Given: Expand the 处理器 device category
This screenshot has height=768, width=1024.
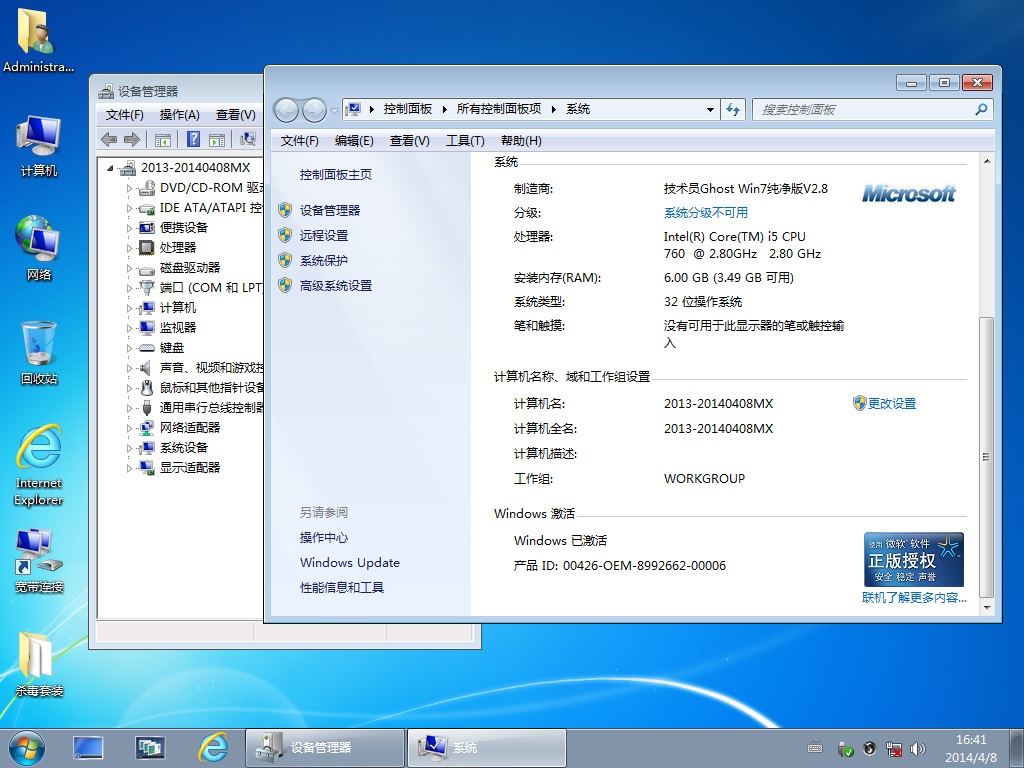Looking at the screenshot, I should click(x=129, y=248).
